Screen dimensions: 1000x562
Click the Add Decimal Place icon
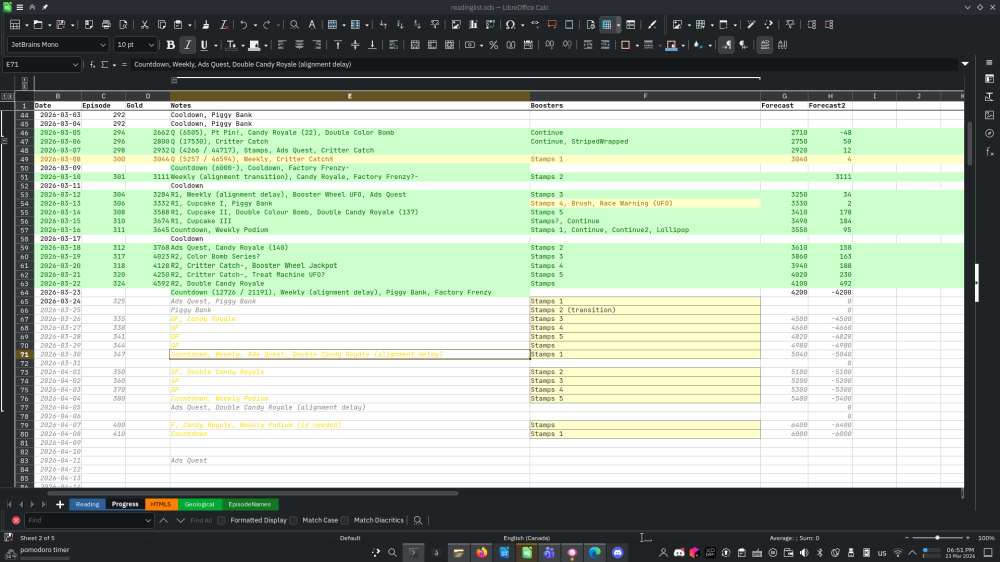550,45
